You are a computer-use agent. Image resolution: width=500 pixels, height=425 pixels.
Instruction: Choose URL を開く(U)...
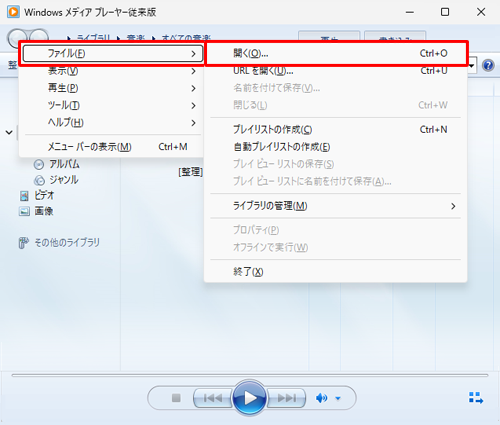pos(335,71)
